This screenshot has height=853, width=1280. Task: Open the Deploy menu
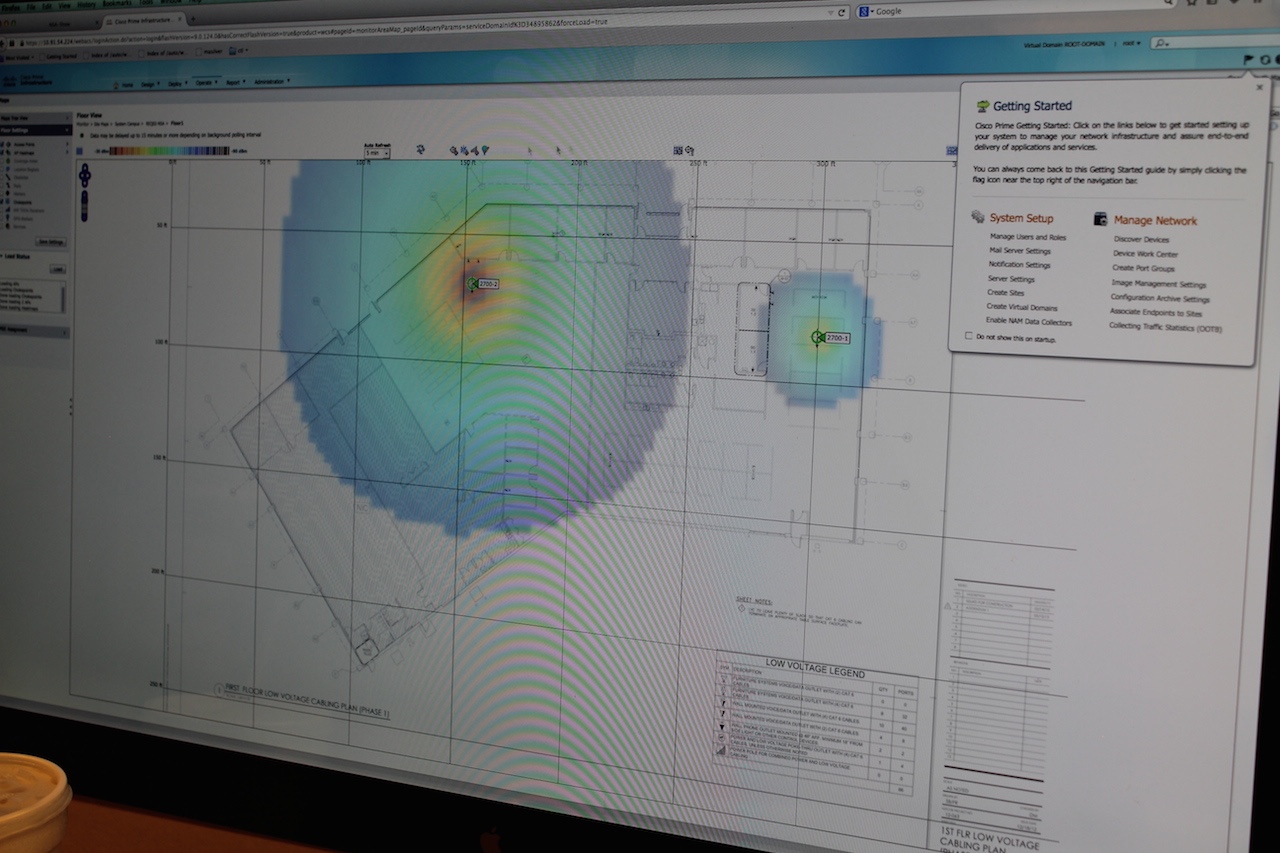[x=178, y=83]
